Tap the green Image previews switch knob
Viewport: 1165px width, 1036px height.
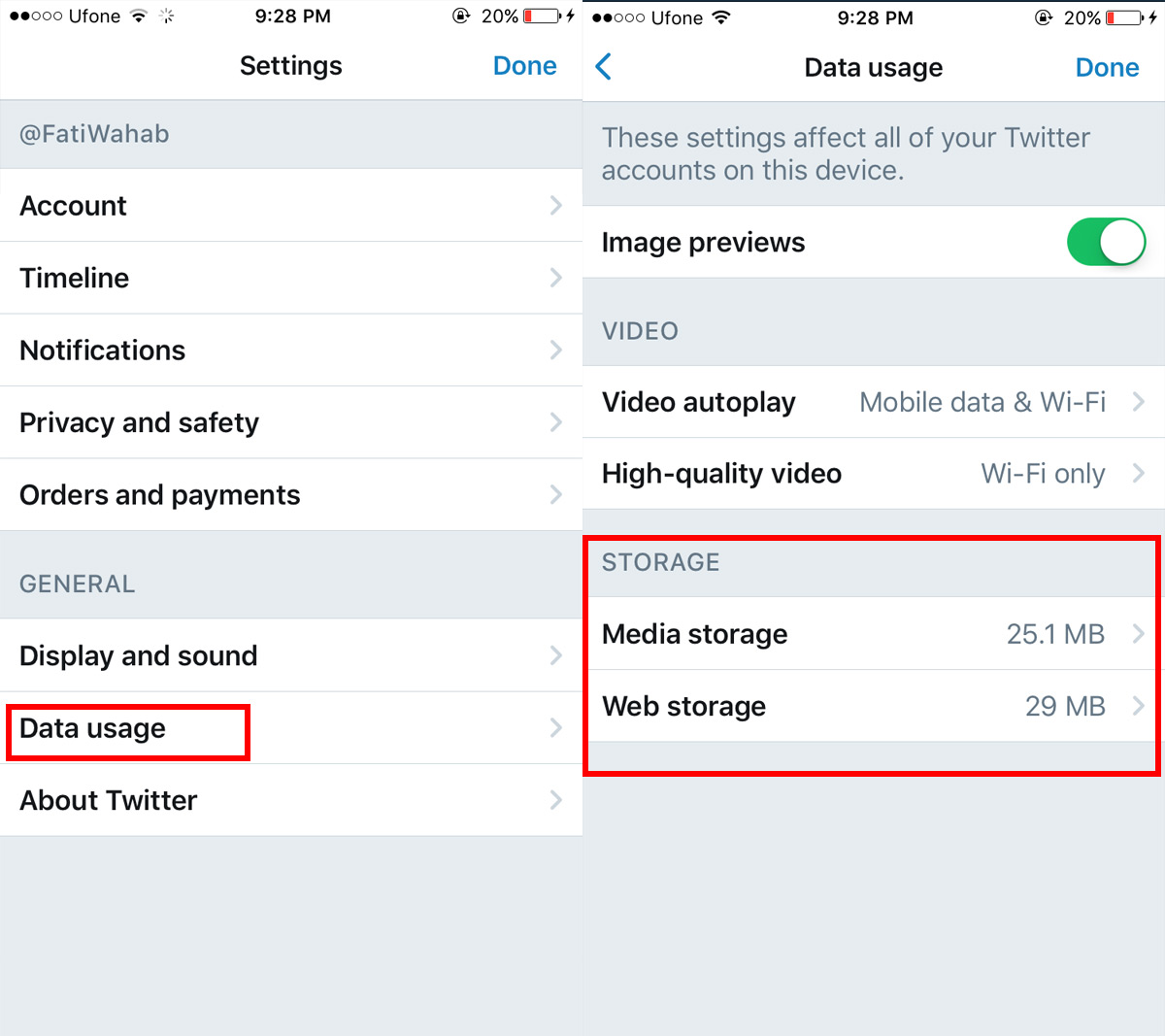tap(1121, 242)
